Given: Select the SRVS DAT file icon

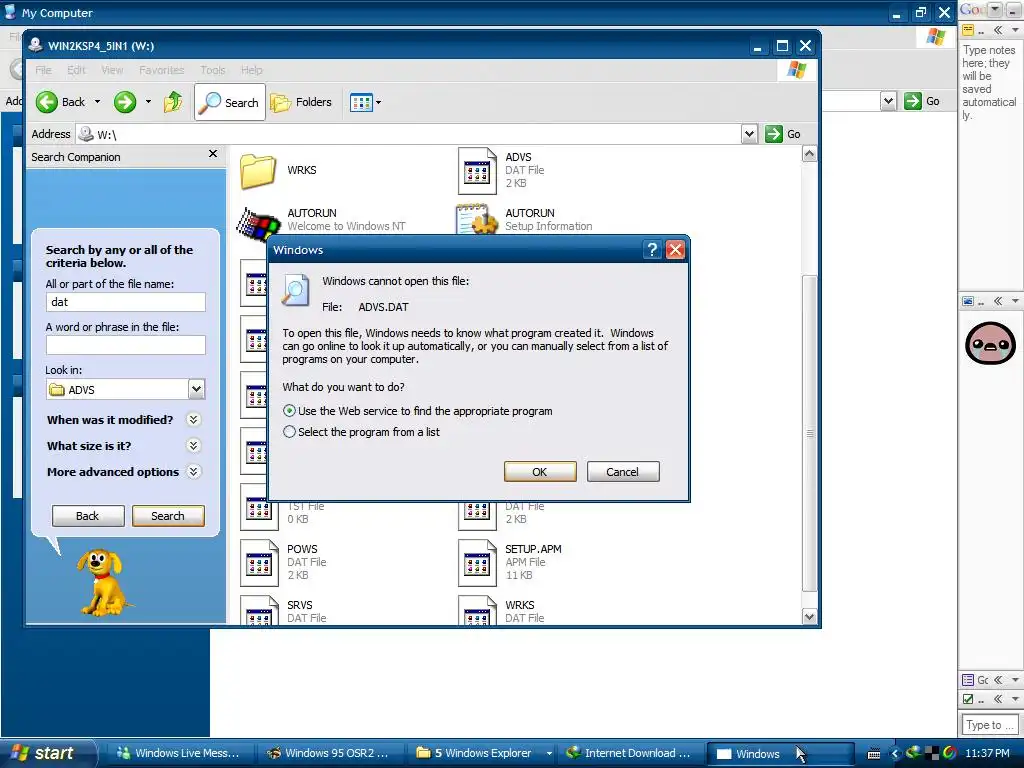Looking at the screenshot, I should pos(259,611).
